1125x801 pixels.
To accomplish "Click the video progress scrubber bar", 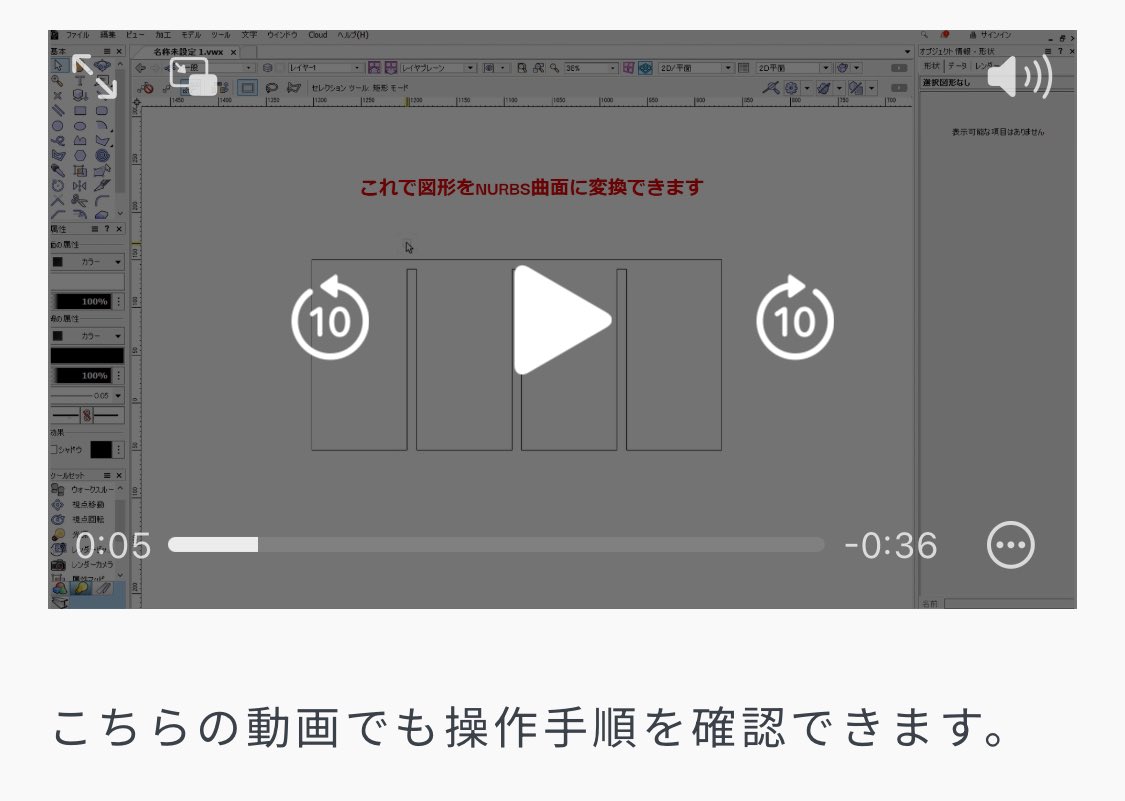I will pyautogui.click(x=496, y=545).
